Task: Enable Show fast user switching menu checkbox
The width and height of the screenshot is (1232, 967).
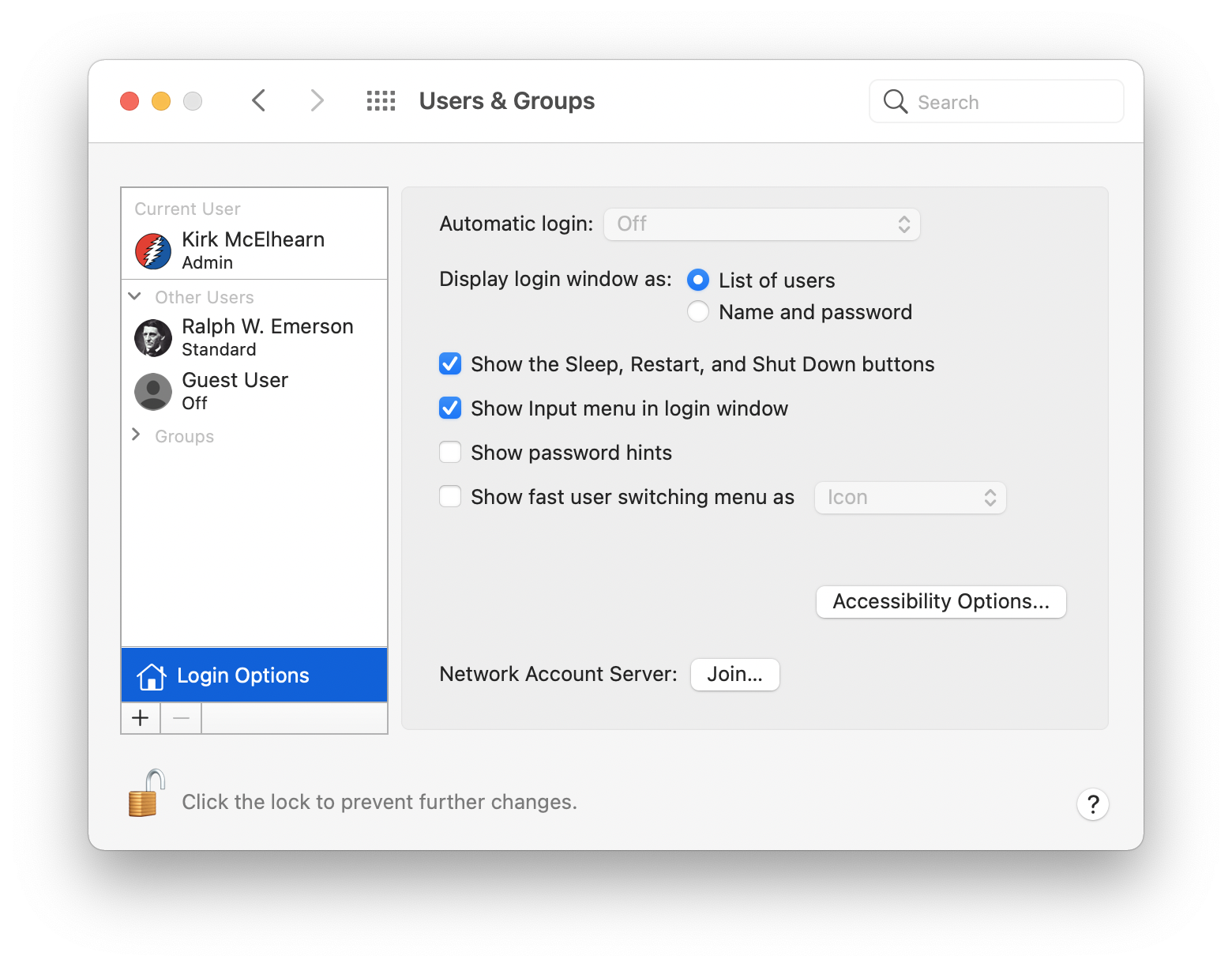Action: click(450, 496)
